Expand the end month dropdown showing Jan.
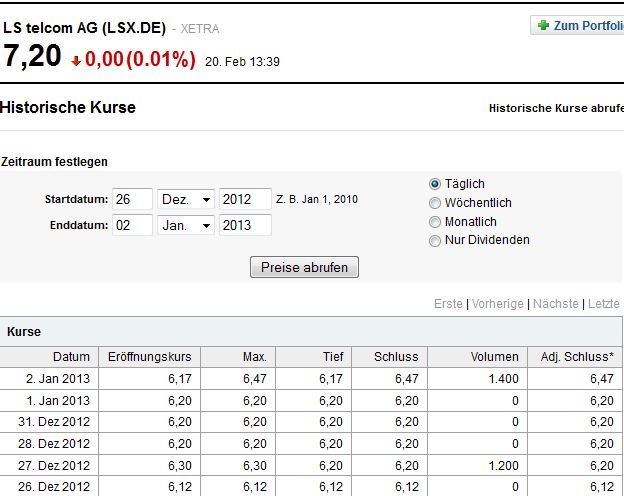This screenshot has width=624, height=496. pos(186,225)
